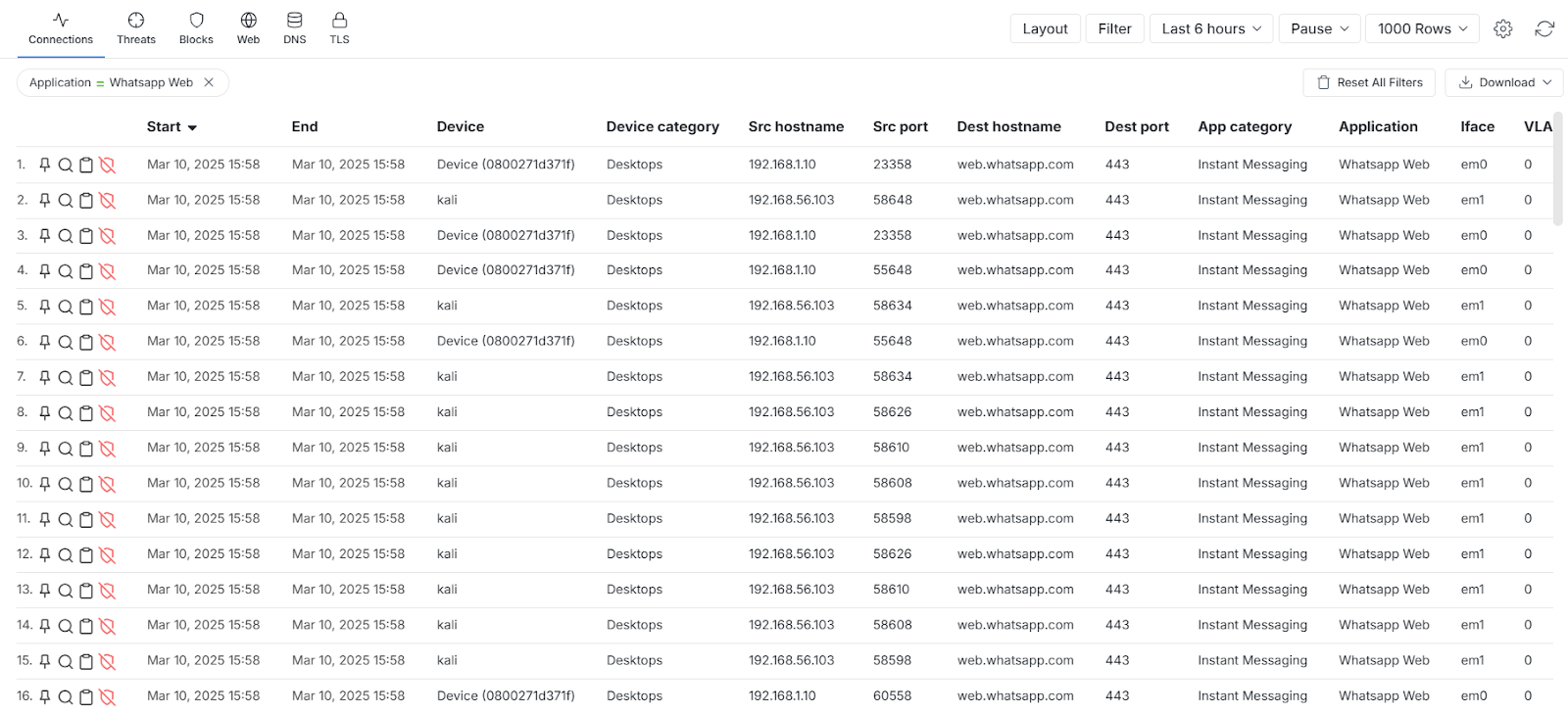This screenshot has width=1568, height=714.
Task: Inspect row 2 with magnifier icon
Action: pos(65,201)
